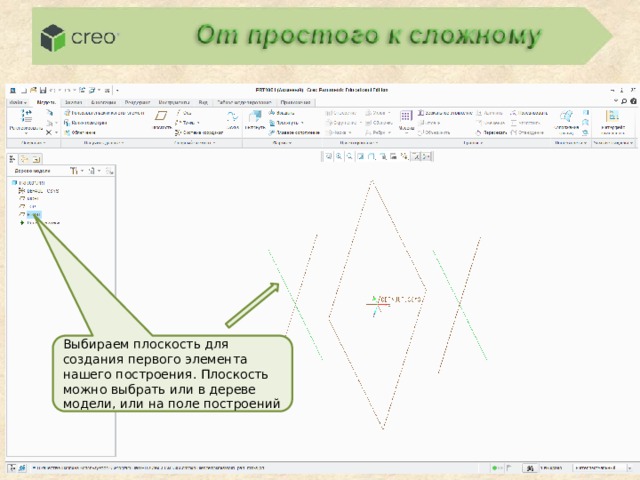Click the Axis (Ось) datum tool
Viewport: 640px width, 480px height.
click(184, 113)
